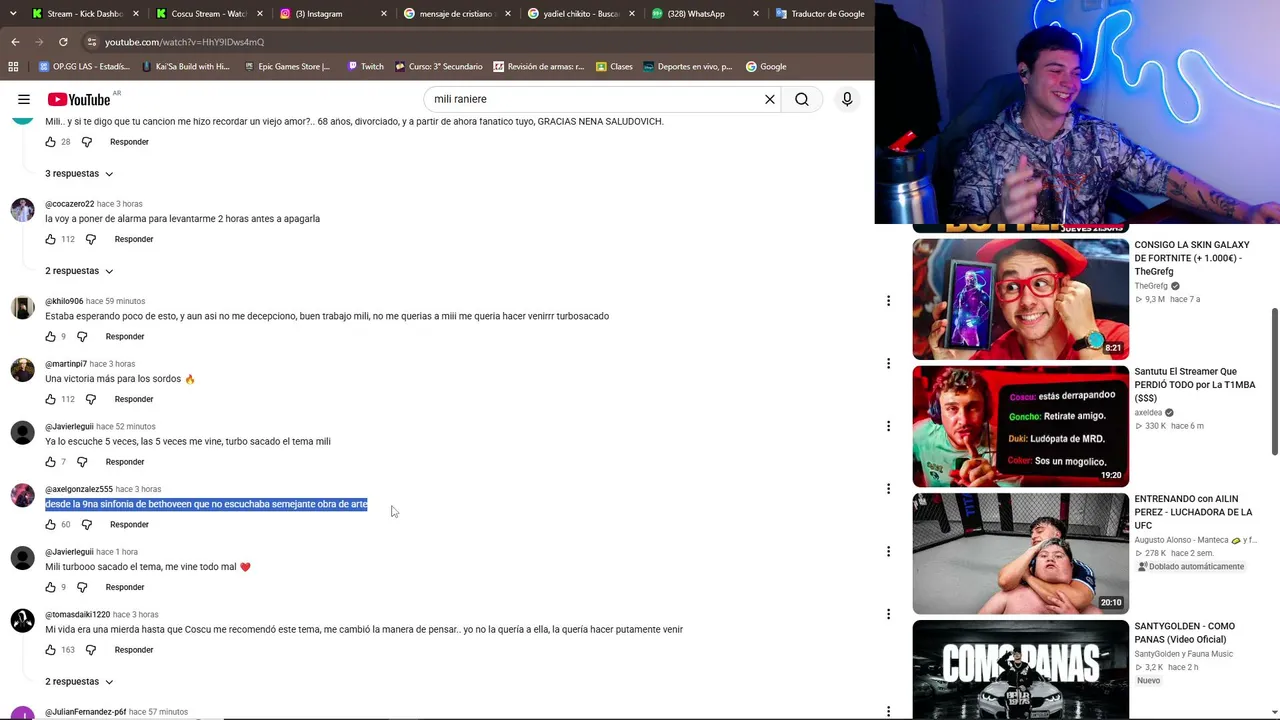The width and height of the screenshot is (1280, 720).
Task: Start voice search with the microphone
Action: (x=847, y=99)
